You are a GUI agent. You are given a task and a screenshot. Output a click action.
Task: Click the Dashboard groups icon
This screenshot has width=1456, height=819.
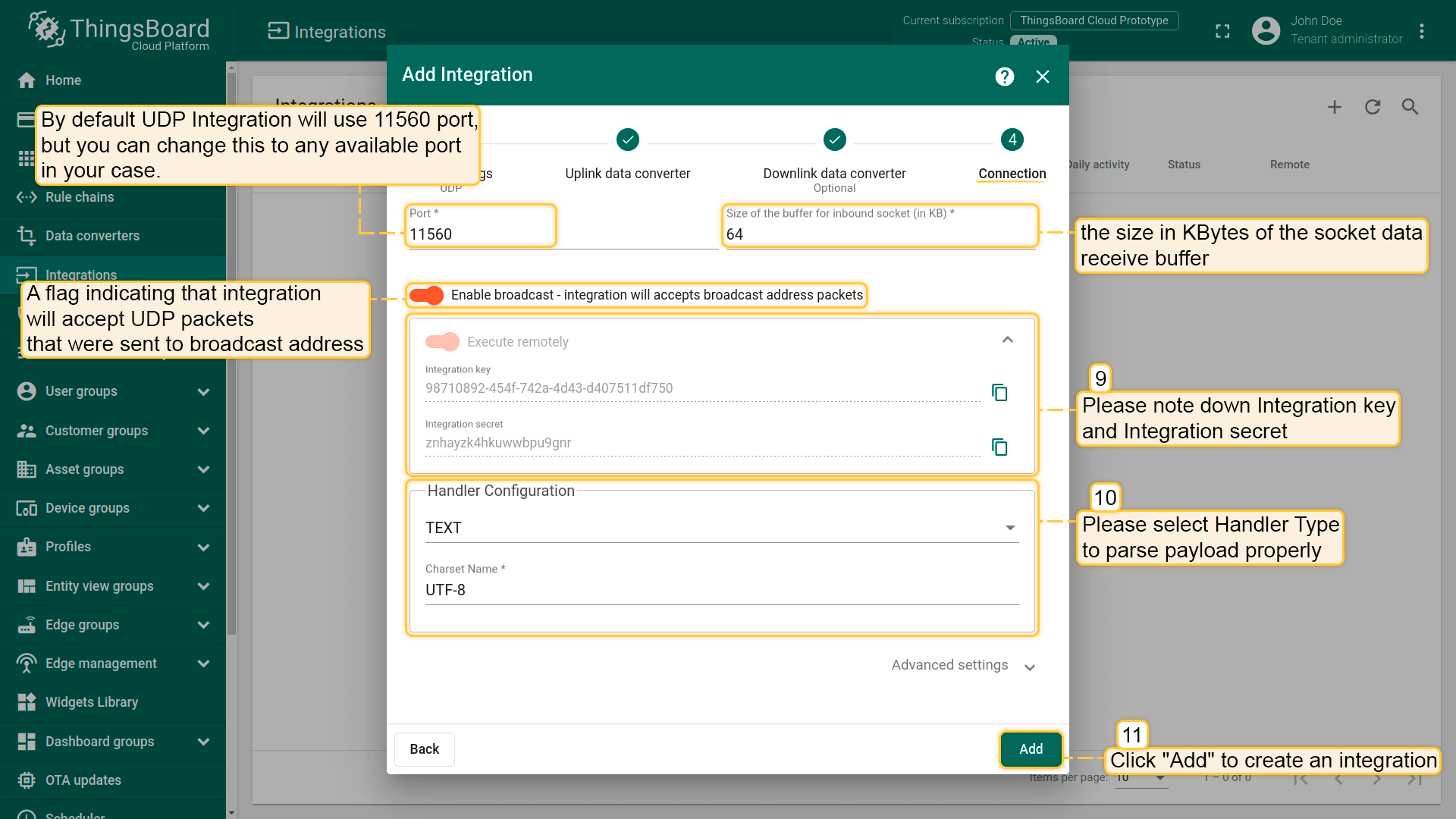point(27,742)
